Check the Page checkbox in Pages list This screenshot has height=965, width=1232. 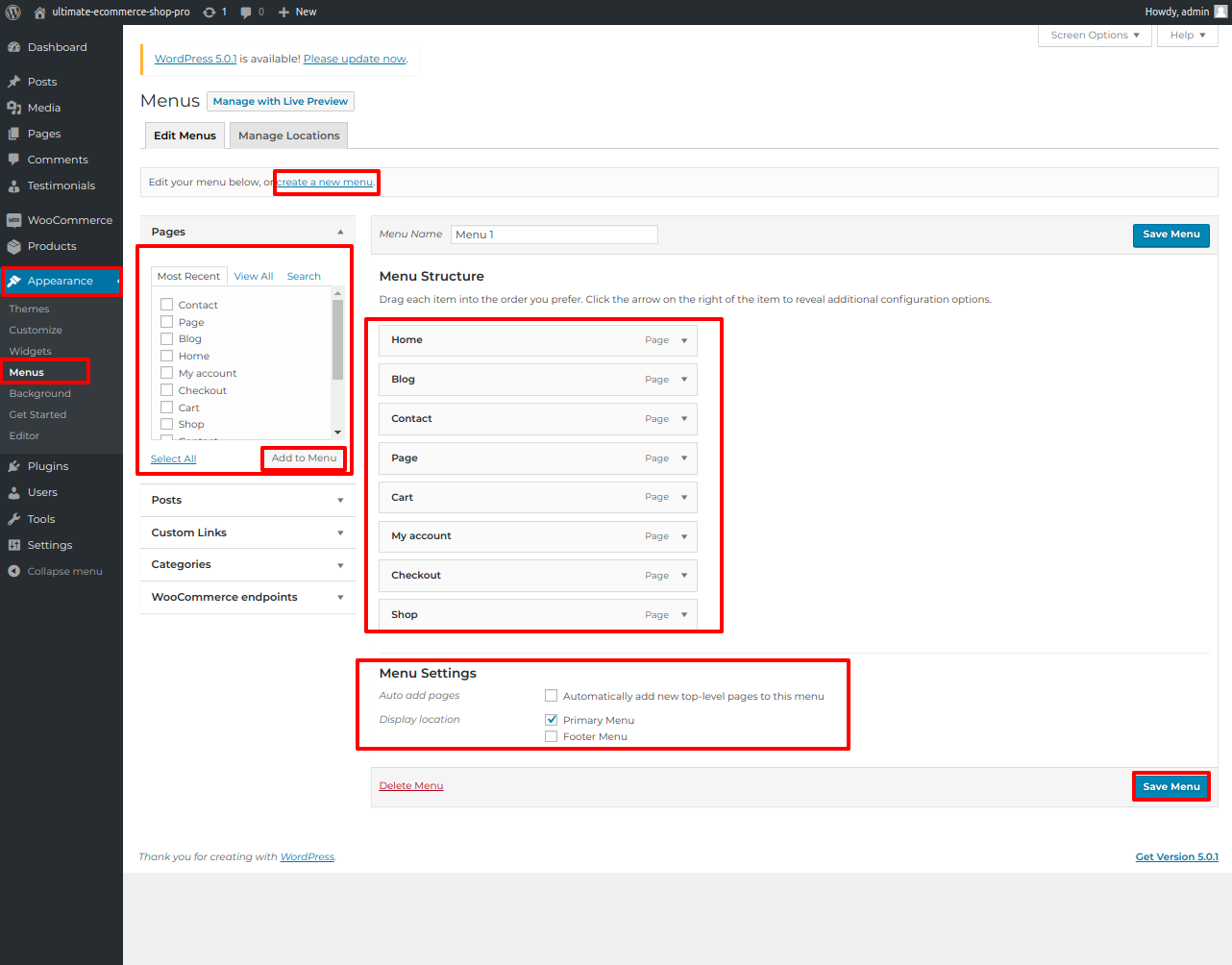pos(166,322)
